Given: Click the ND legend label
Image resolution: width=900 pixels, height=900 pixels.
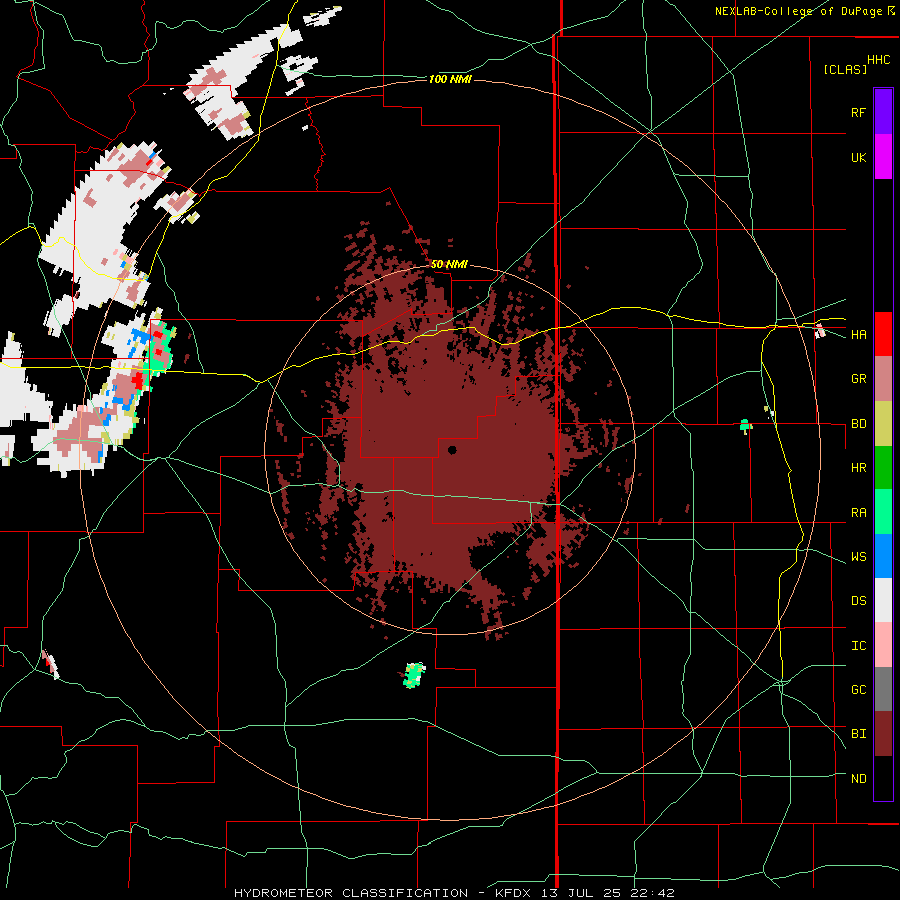Looking at the screenshot, I should (858, 778).
